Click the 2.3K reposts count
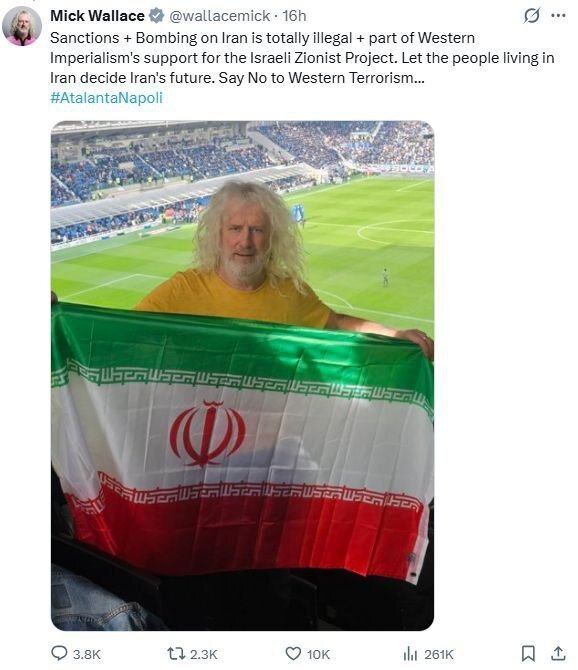 pyautogui.click(x=204, y=654)
